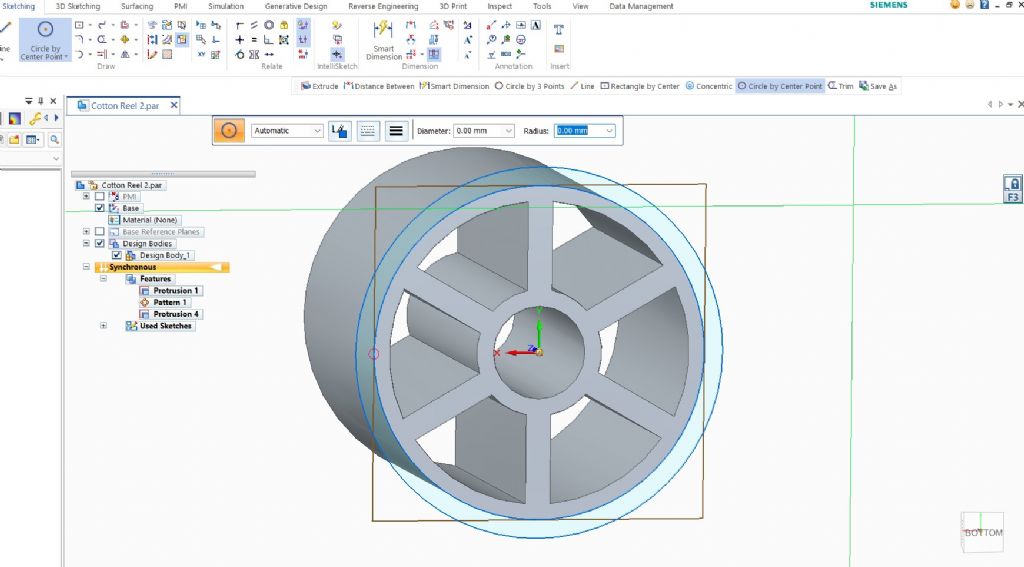Click the Image insert icon
This screenshot has width=1024, height=567.
[559, 49]
